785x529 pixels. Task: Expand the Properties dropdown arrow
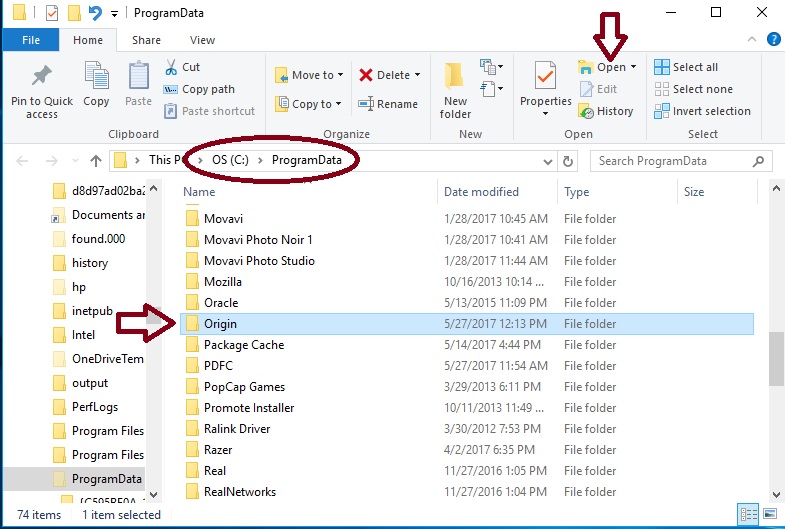click(x=545, y=114)
